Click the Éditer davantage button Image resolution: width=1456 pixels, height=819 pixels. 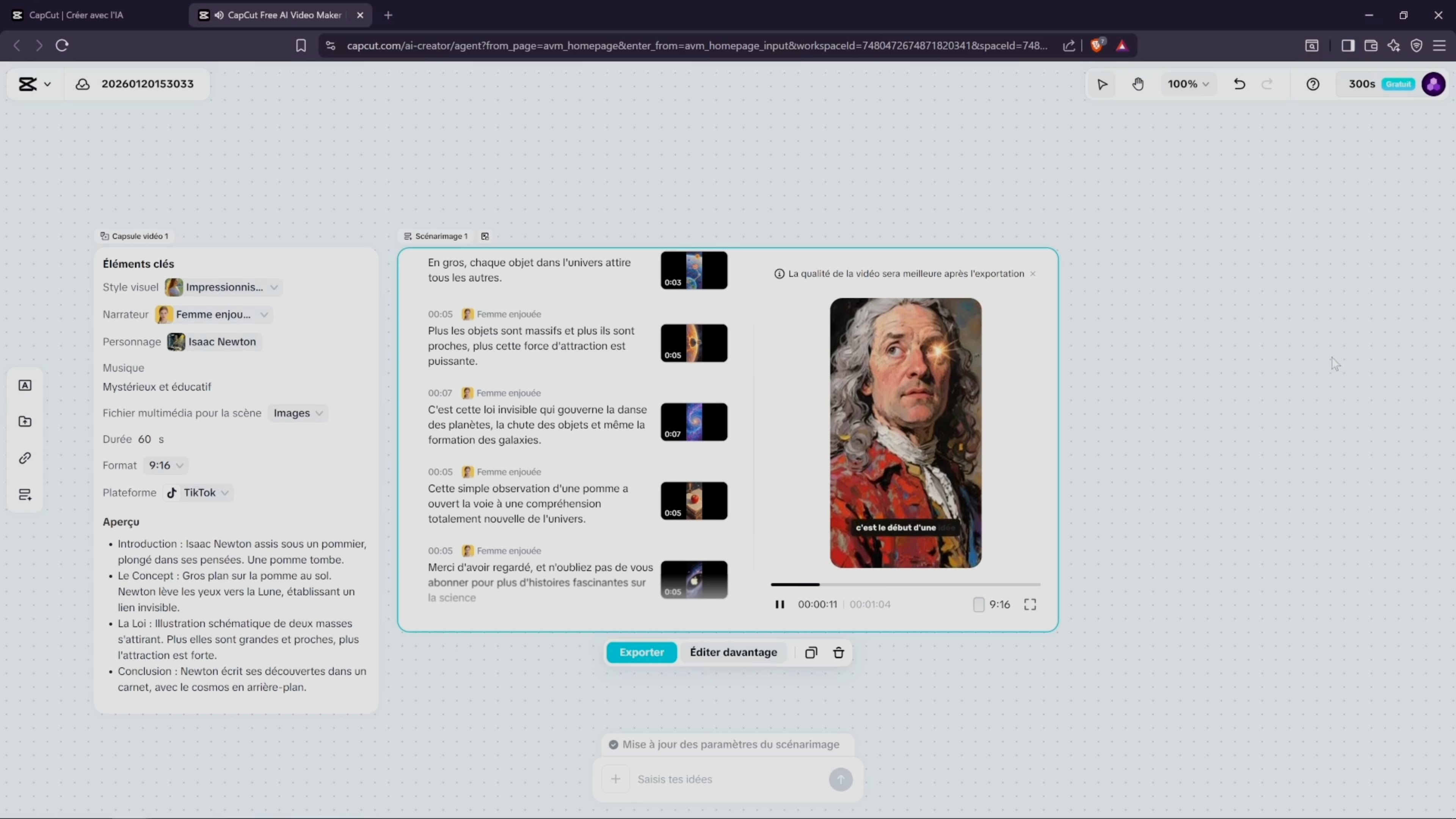(x=733, y=652)
